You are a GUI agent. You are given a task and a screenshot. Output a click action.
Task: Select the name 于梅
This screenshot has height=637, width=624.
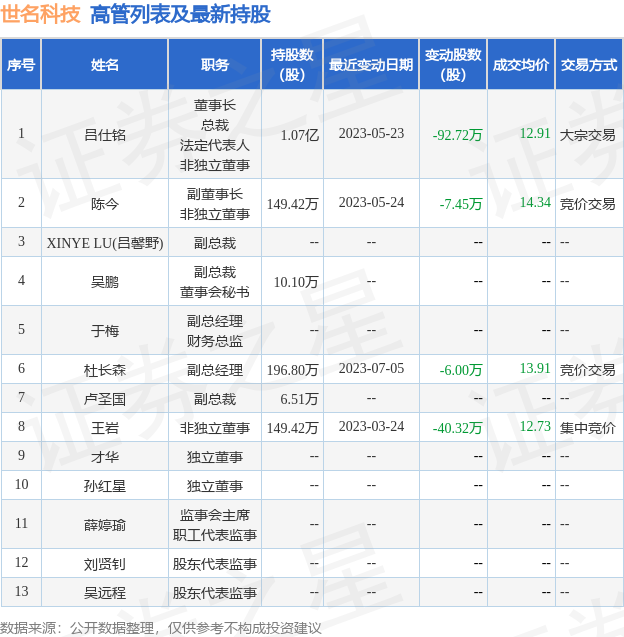(105, 331)
